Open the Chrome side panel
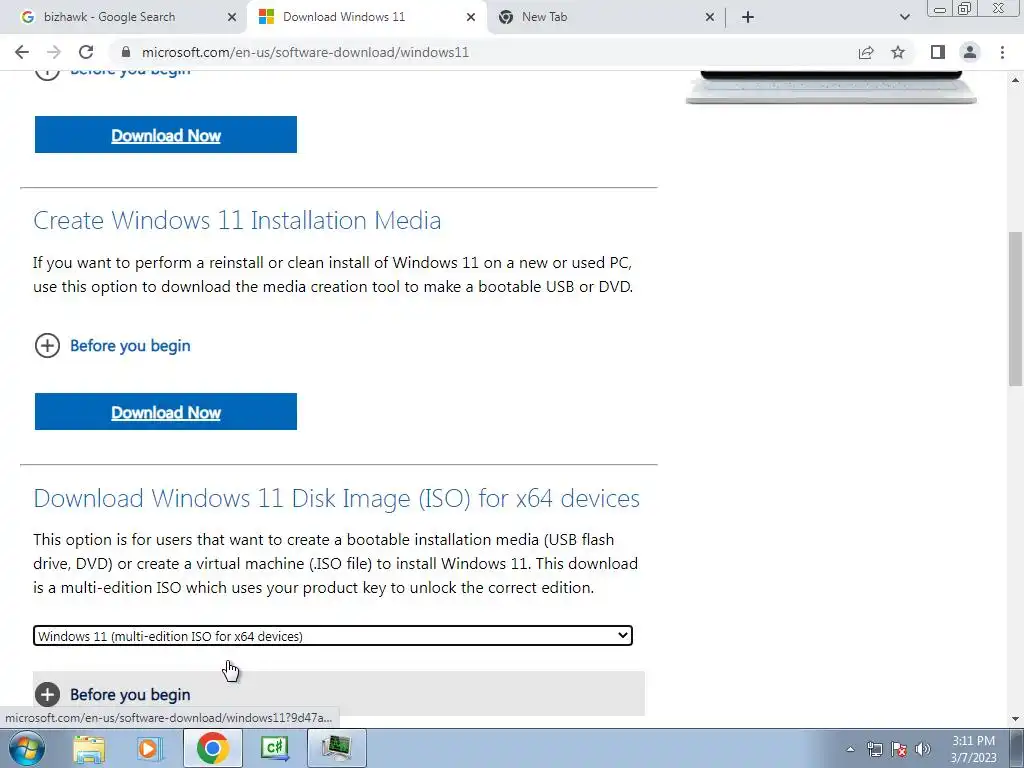 coord(938,52)
